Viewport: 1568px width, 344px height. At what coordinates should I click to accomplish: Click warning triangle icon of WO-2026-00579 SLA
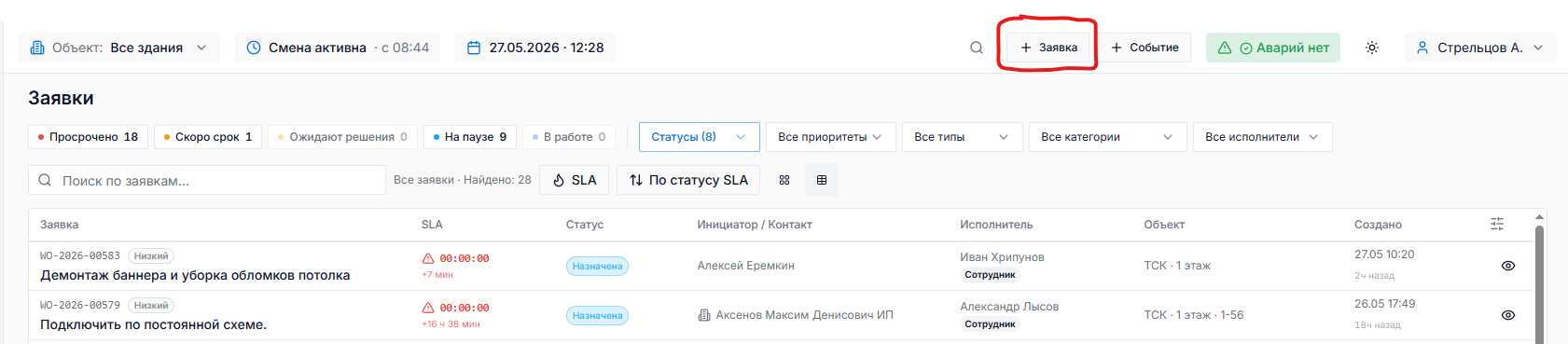click(x=428, y=308)
